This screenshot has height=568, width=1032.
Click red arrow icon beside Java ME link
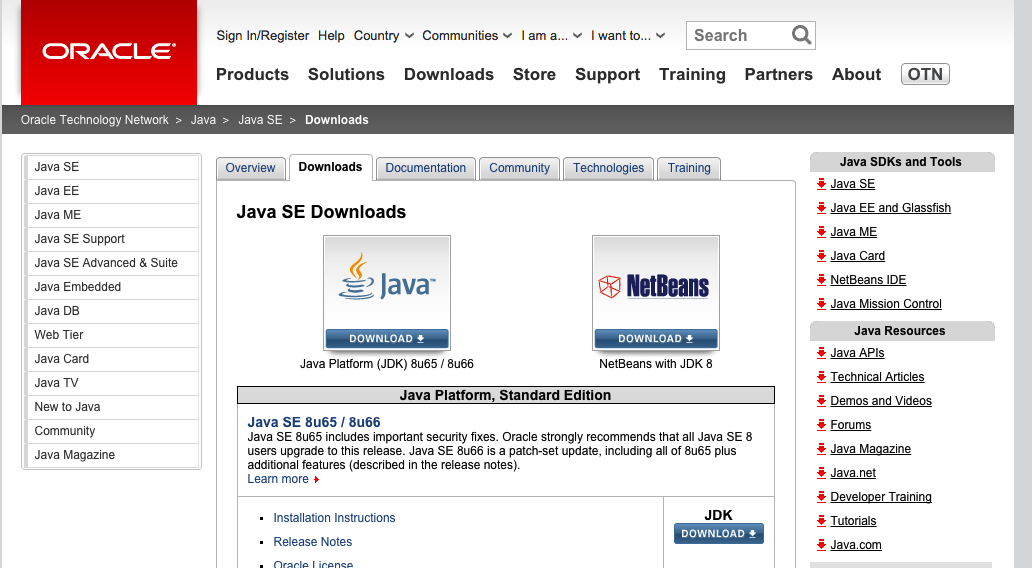click(821, 232)
